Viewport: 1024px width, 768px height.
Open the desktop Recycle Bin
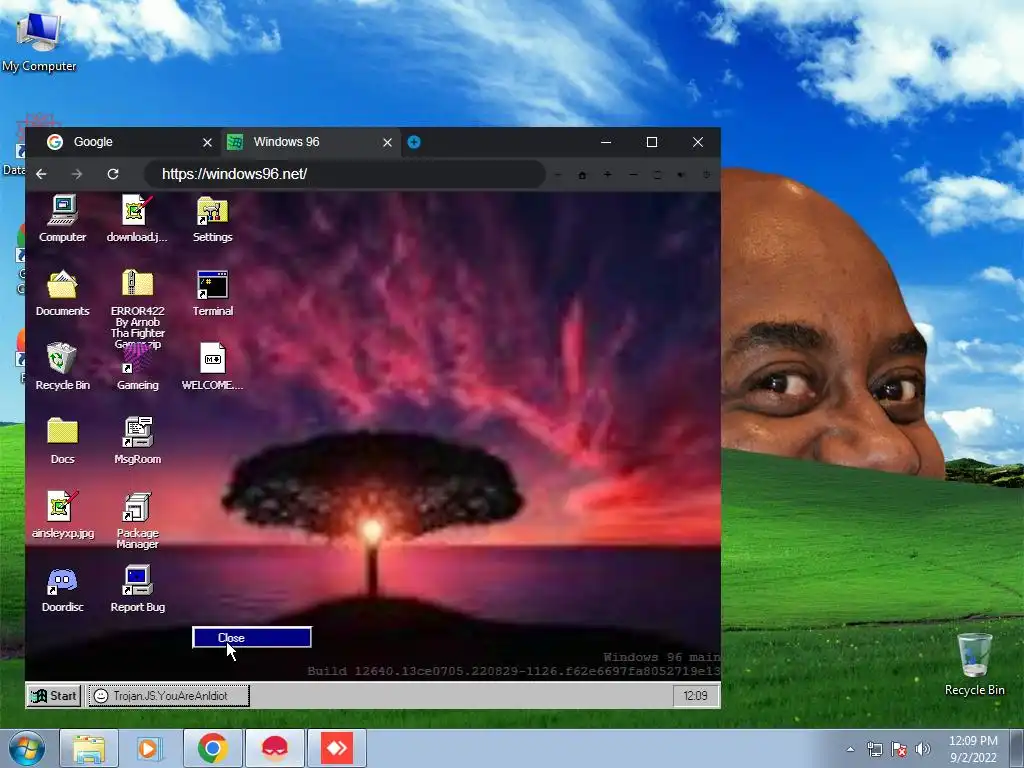click(x=974, y=664)
